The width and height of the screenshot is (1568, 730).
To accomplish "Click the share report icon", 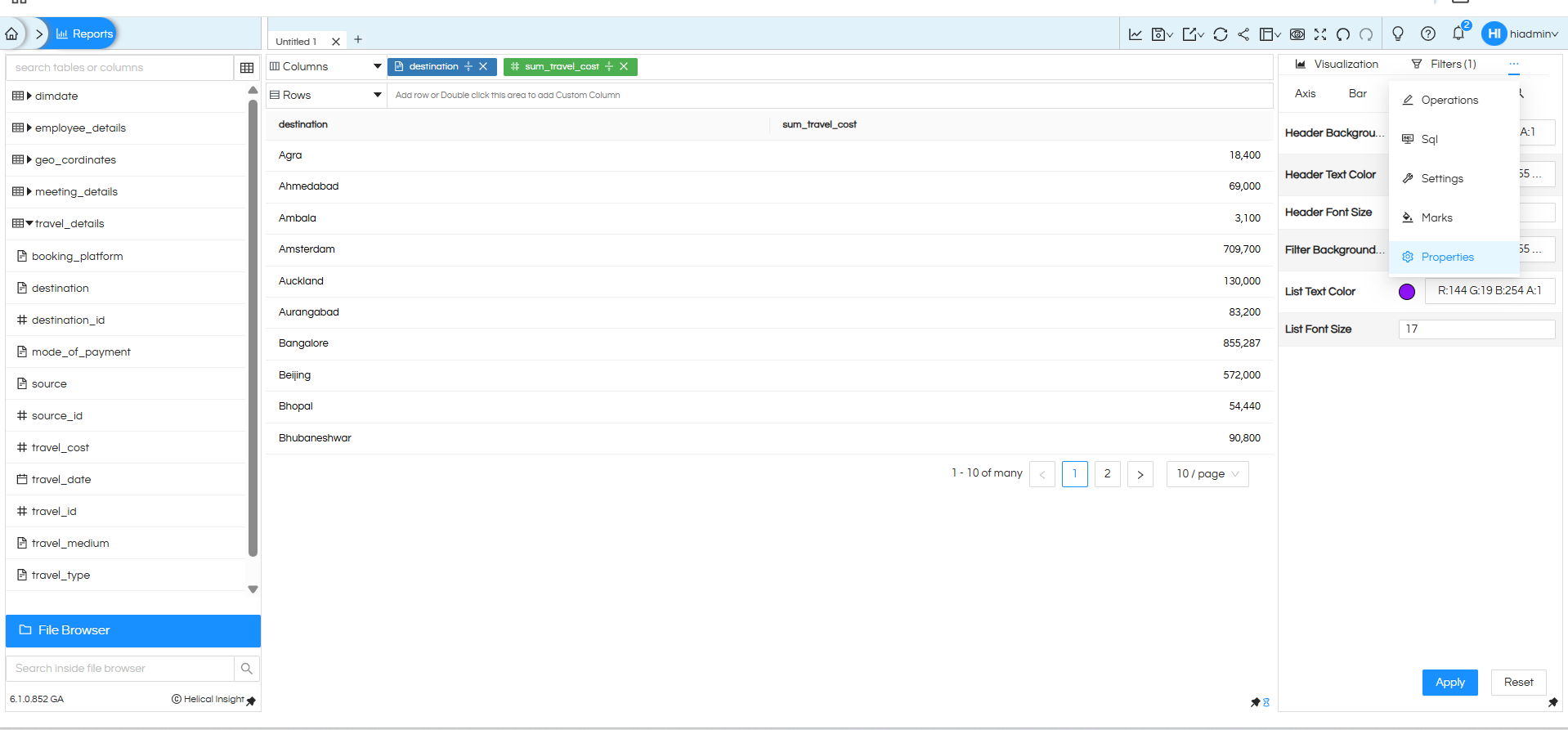I will coord(1243,34).
